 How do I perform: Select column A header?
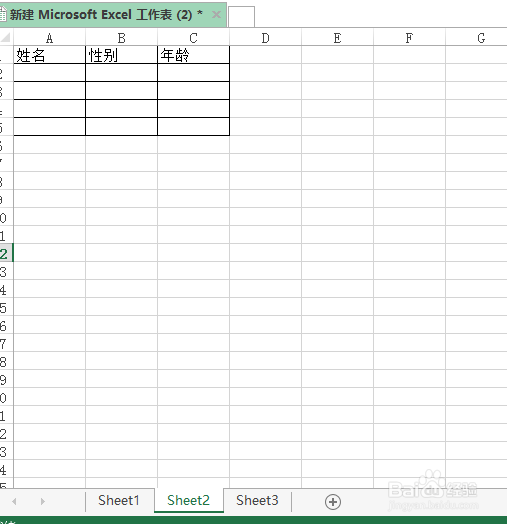click(x=49, y=38)
